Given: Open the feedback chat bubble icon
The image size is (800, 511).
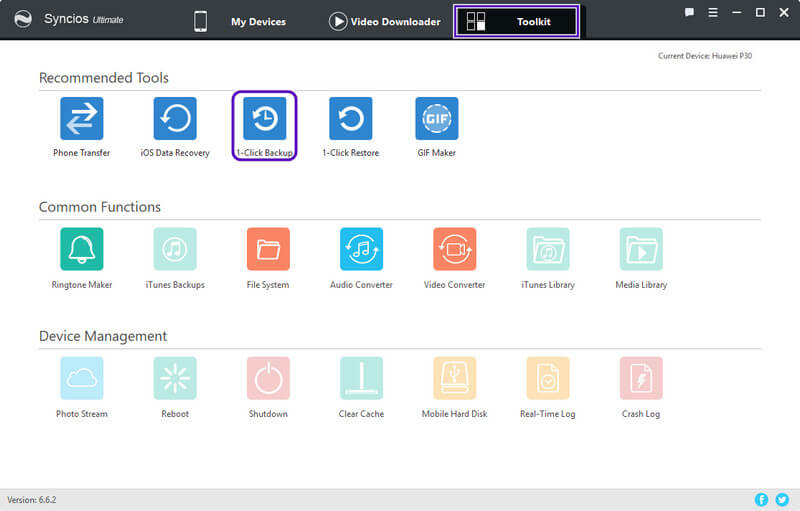Looking at the screenshot, I should 689,12.
